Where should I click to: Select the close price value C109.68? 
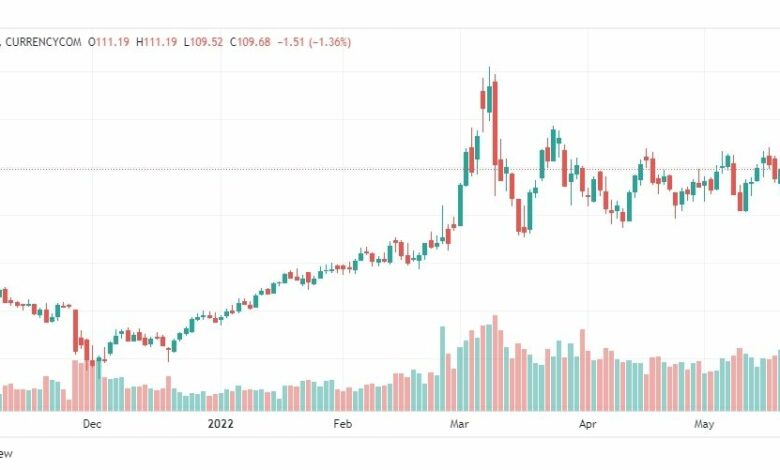[x=250, y=42]
